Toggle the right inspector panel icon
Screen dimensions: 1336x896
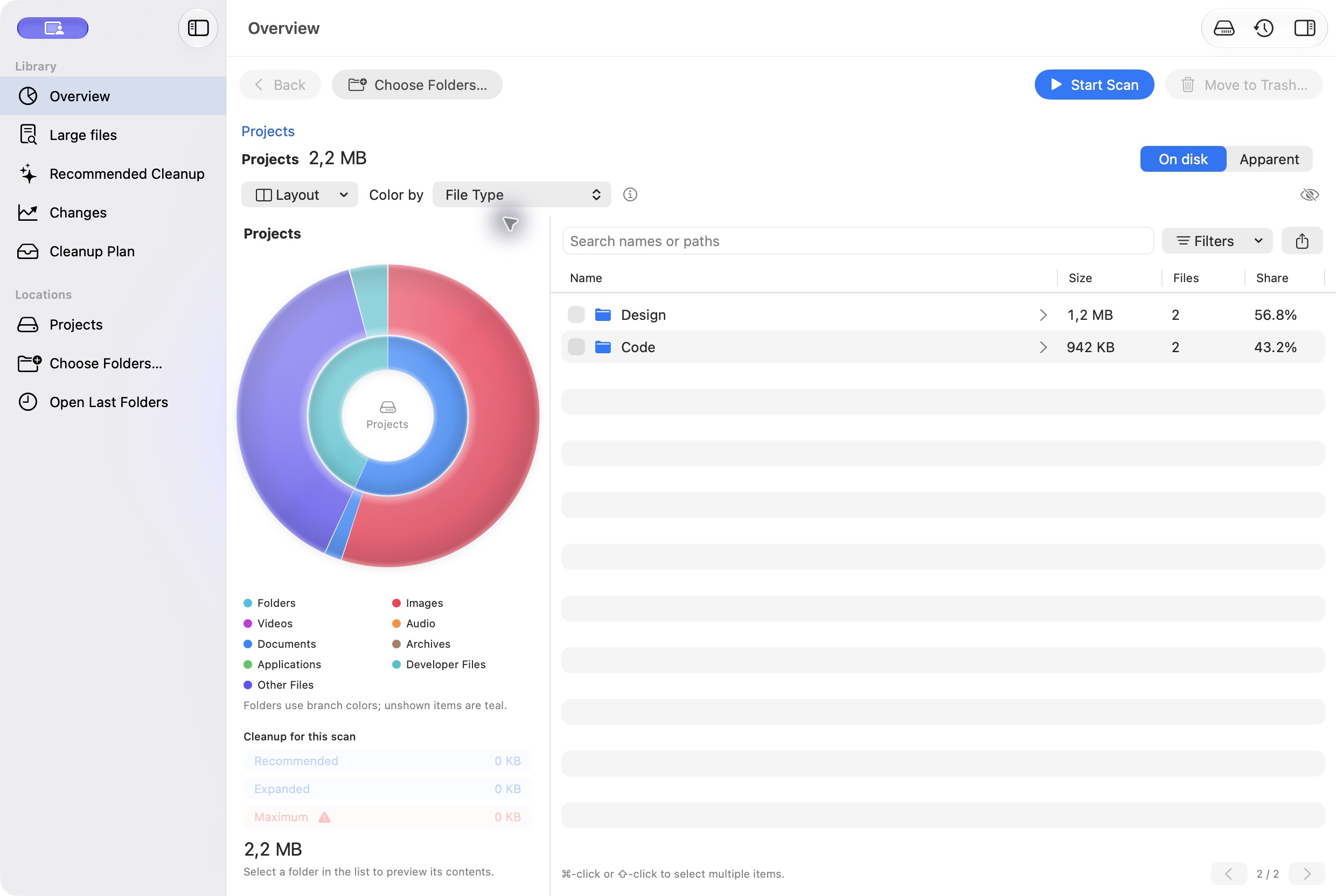(x=1305, y=28)
